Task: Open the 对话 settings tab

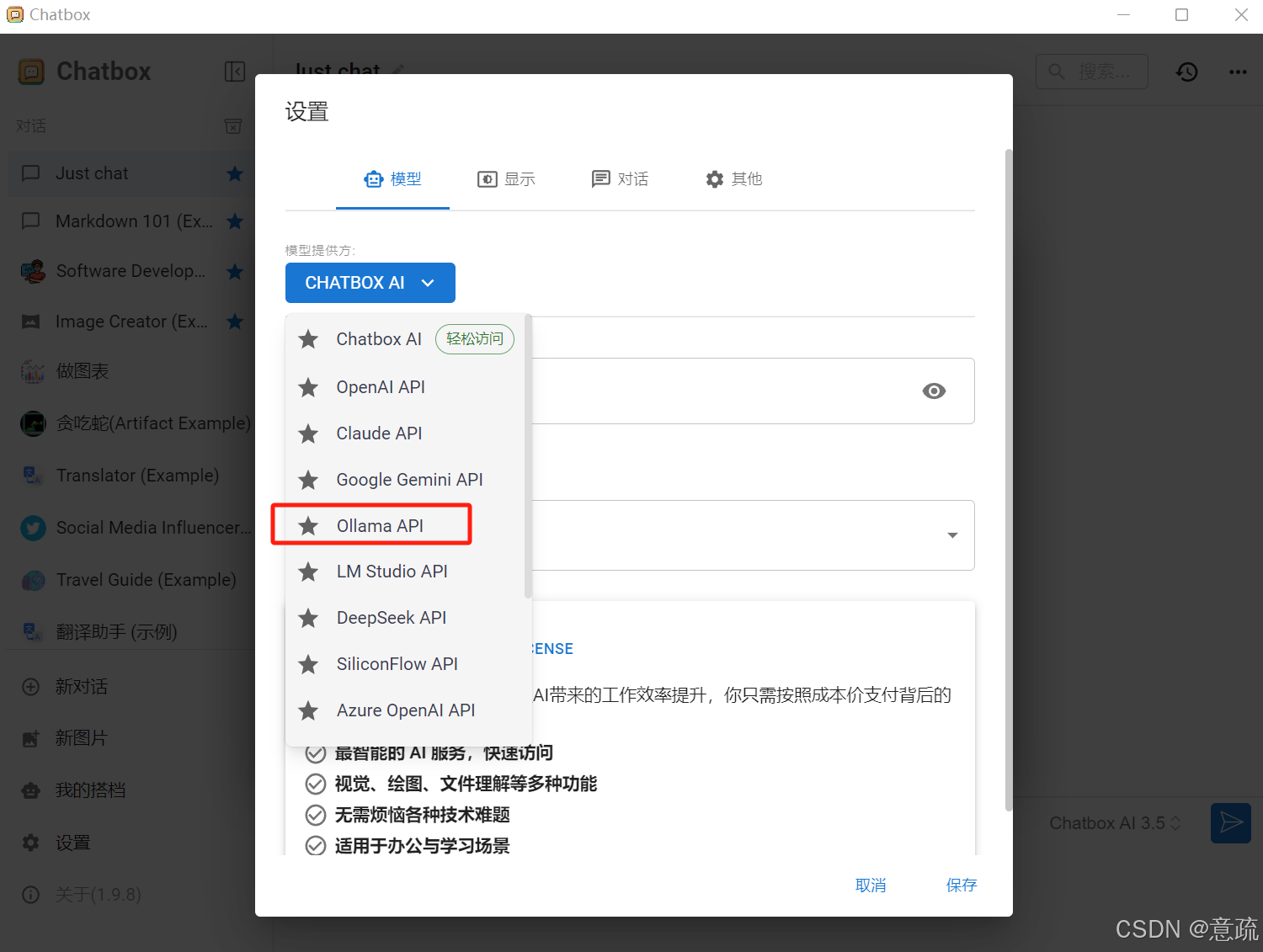Action: pyautogui.click(x=620, y=178)
